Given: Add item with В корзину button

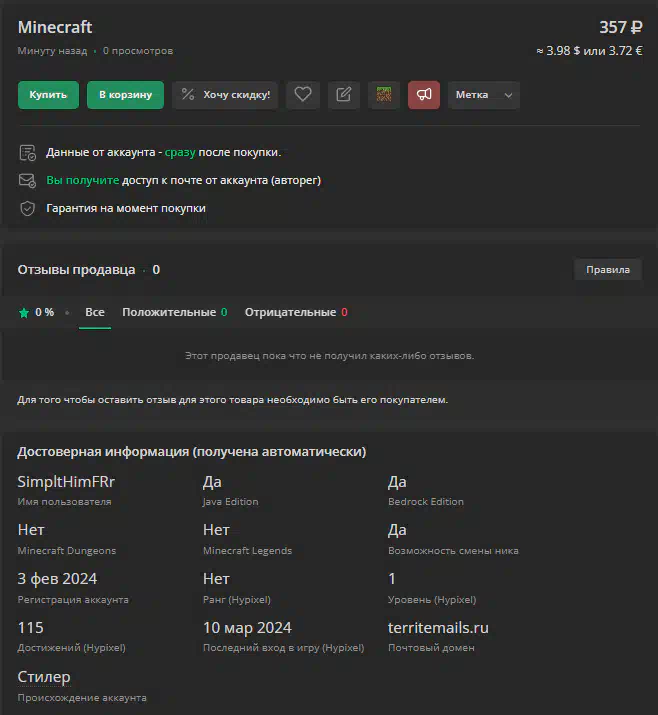Looking at the screenshot, I should pos(125,95).
